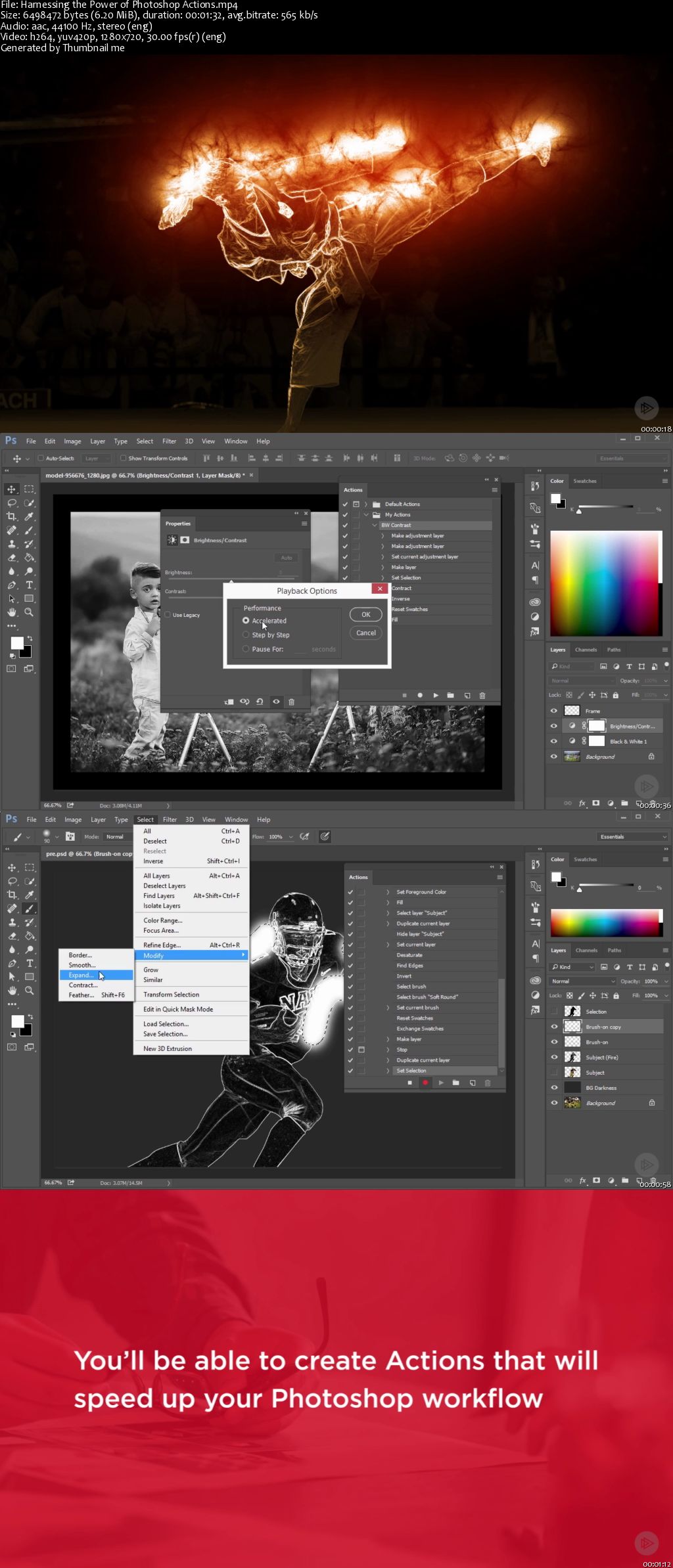Select the Hand tool in the model-956676 window
This screenshot has width=673, height=1568.
[x=12, y=612]
